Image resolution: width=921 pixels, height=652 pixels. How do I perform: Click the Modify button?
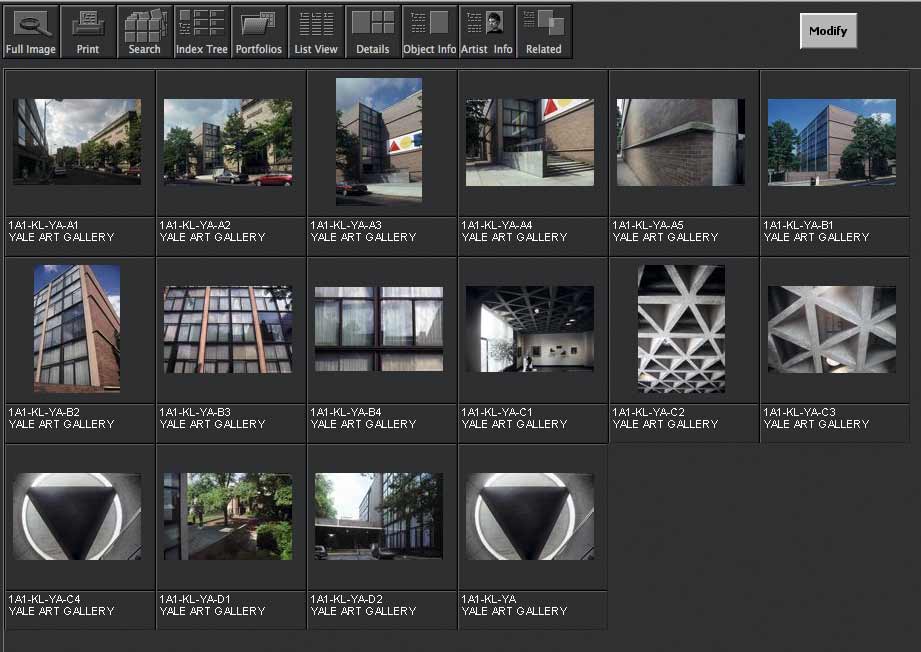[x=828, y=31]
